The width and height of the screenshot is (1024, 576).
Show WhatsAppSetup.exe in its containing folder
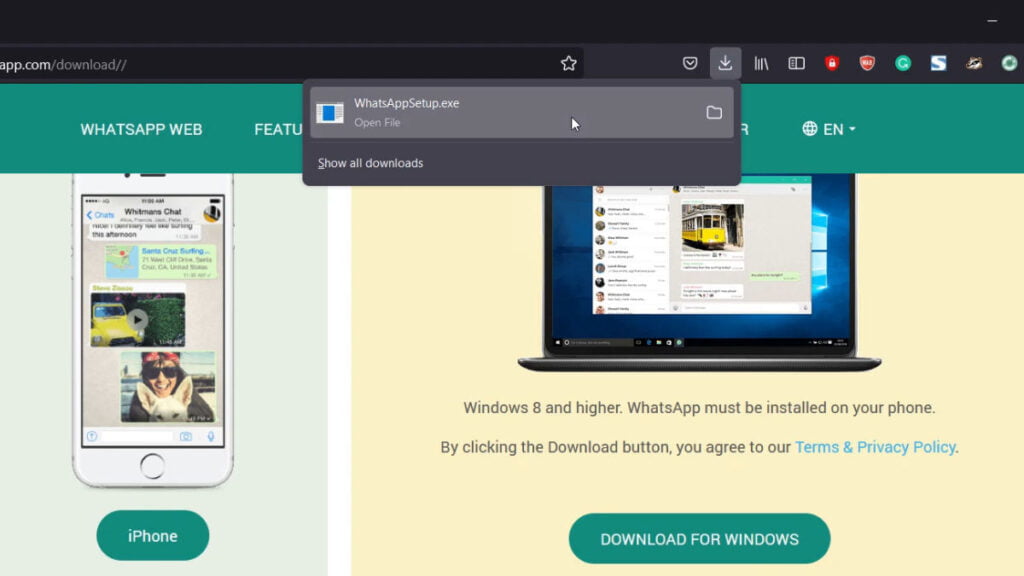pyautogui.click(x=714, y=112)
